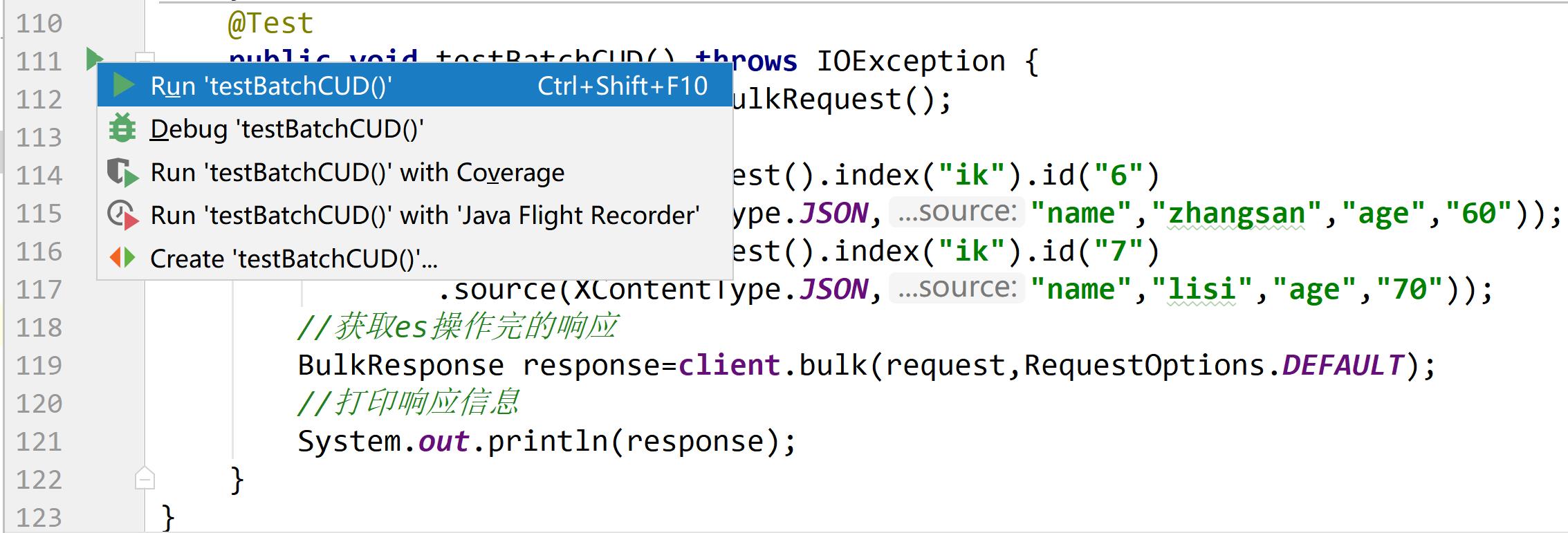
Task: Click the coverage shield icon
Action: (x=123, y=172)
